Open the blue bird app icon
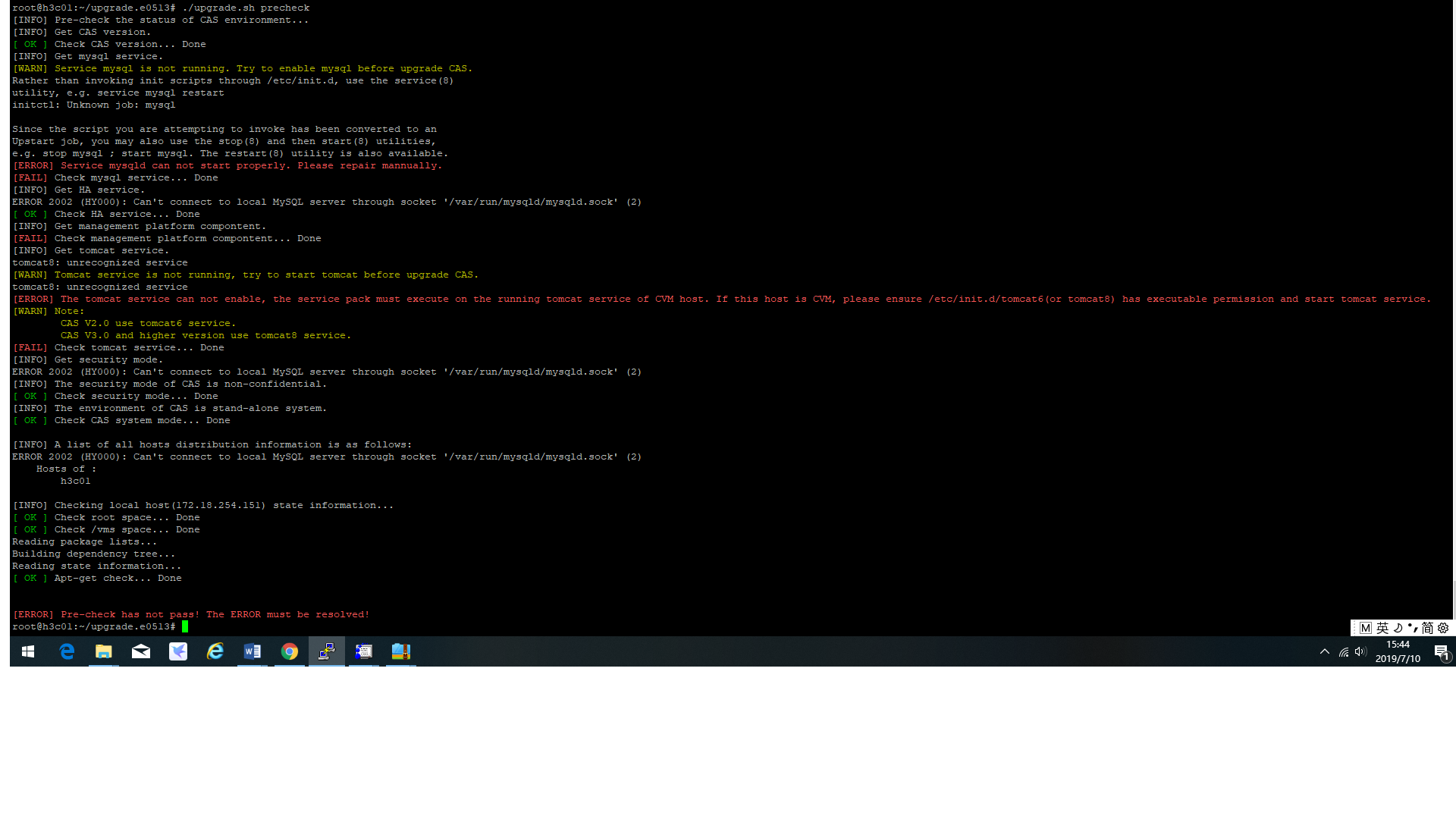Screen dimensions: 1456x819 tap(178, 652)
